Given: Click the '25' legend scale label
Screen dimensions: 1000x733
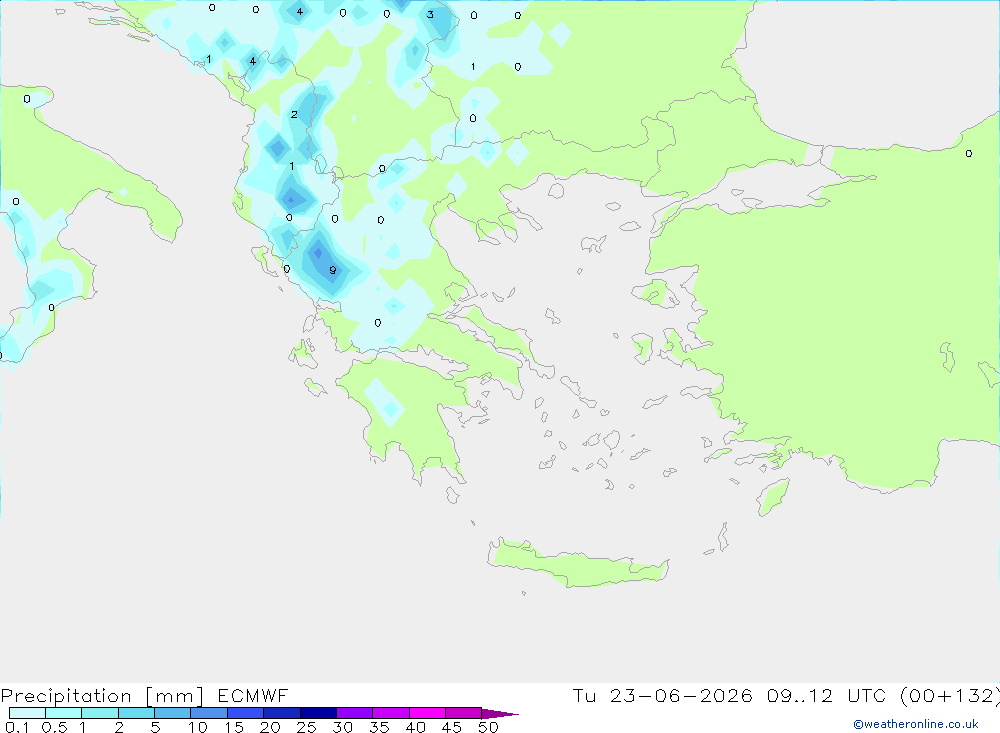Looking at the screenshot, I should [x=307, y=727].
